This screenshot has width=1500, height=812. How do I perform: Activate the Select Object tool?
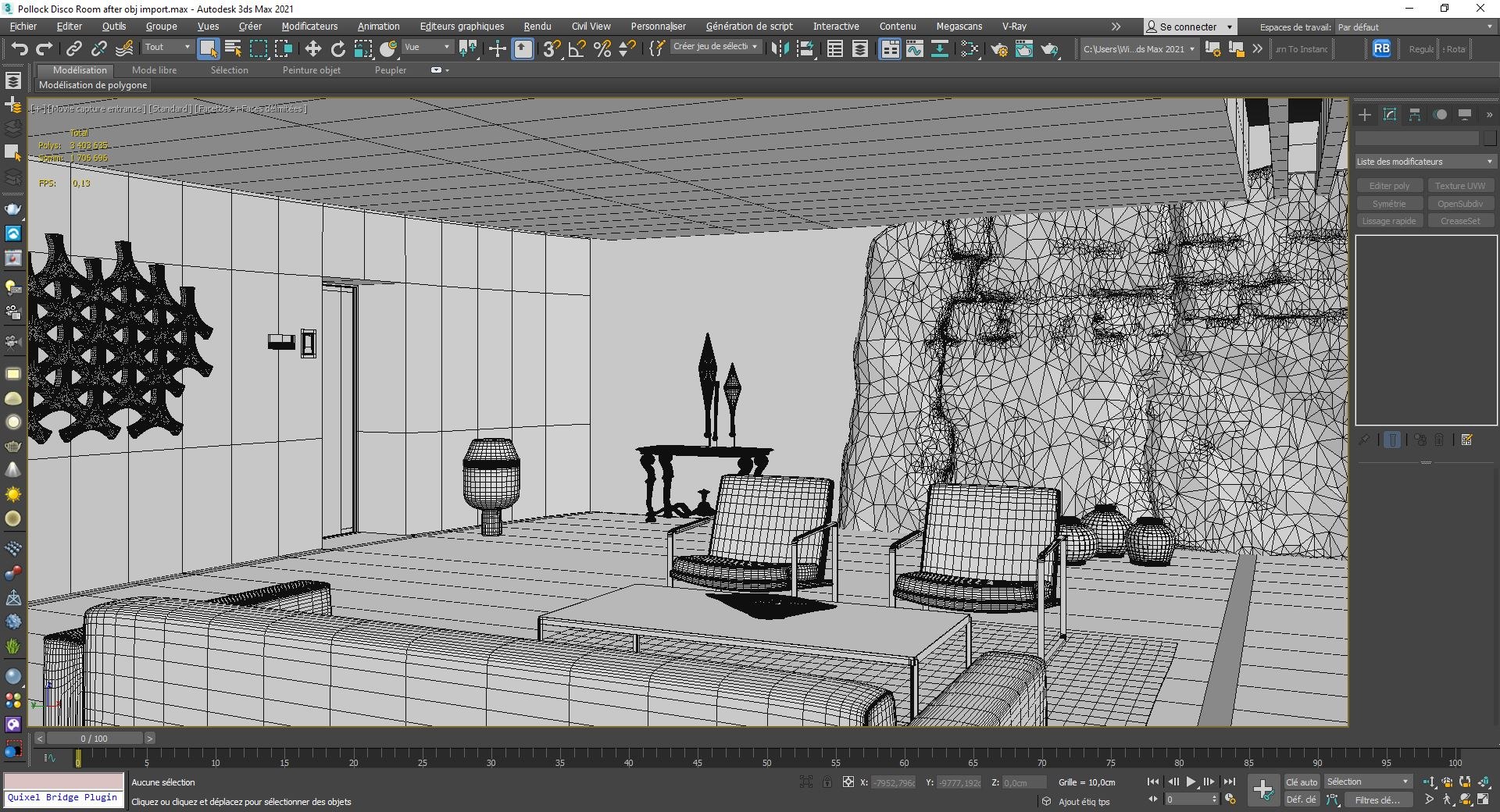pos(208,49)
